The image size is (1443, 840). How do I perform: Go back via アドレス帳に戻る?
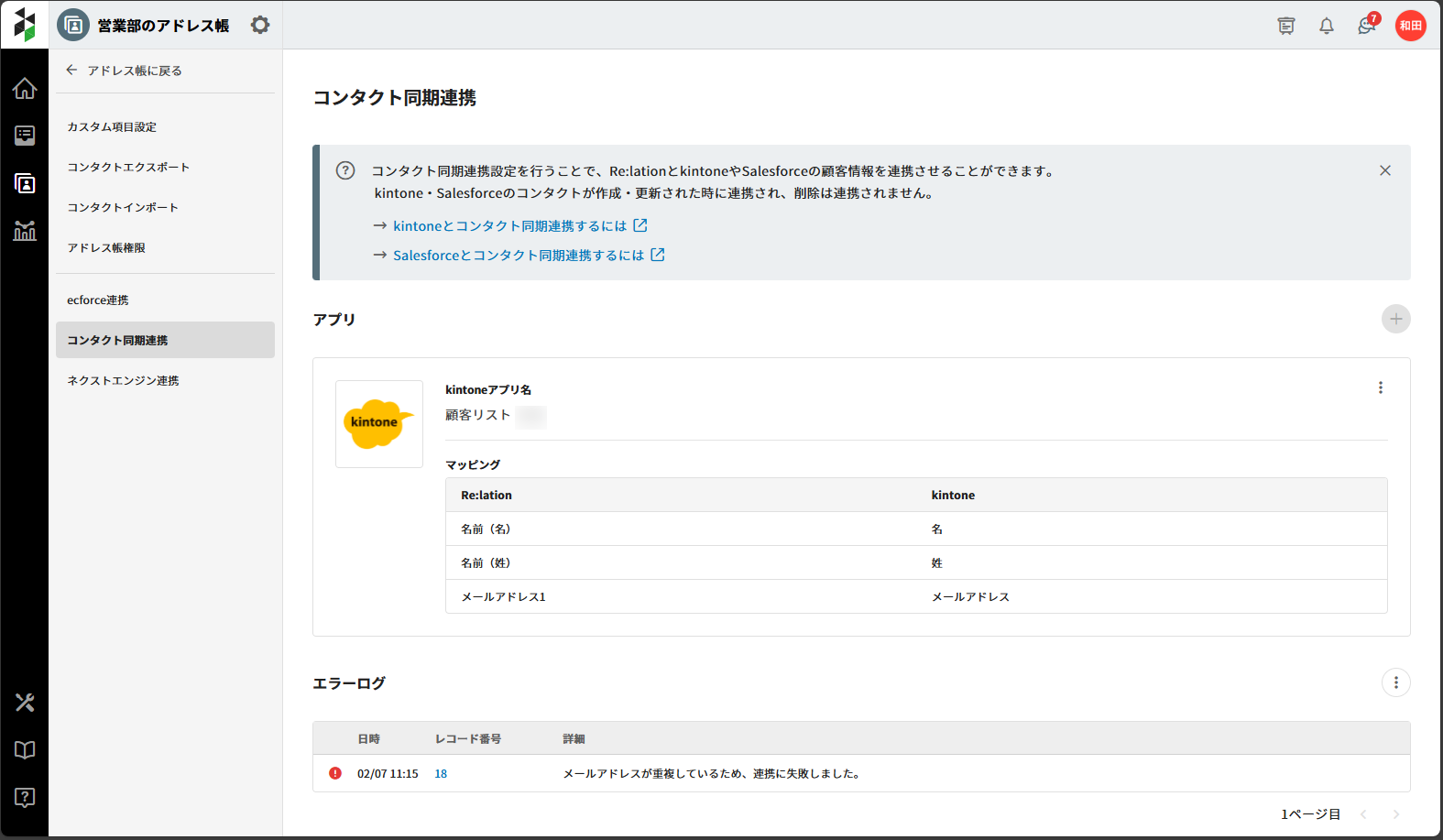(124, 71)
